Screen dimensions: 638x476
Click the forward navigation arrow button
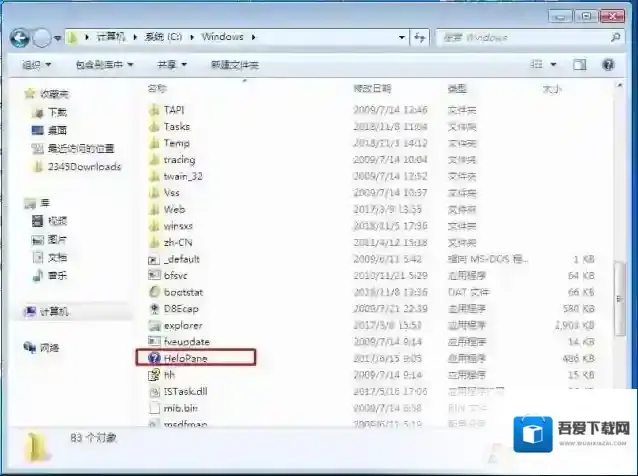coord(41,38)
